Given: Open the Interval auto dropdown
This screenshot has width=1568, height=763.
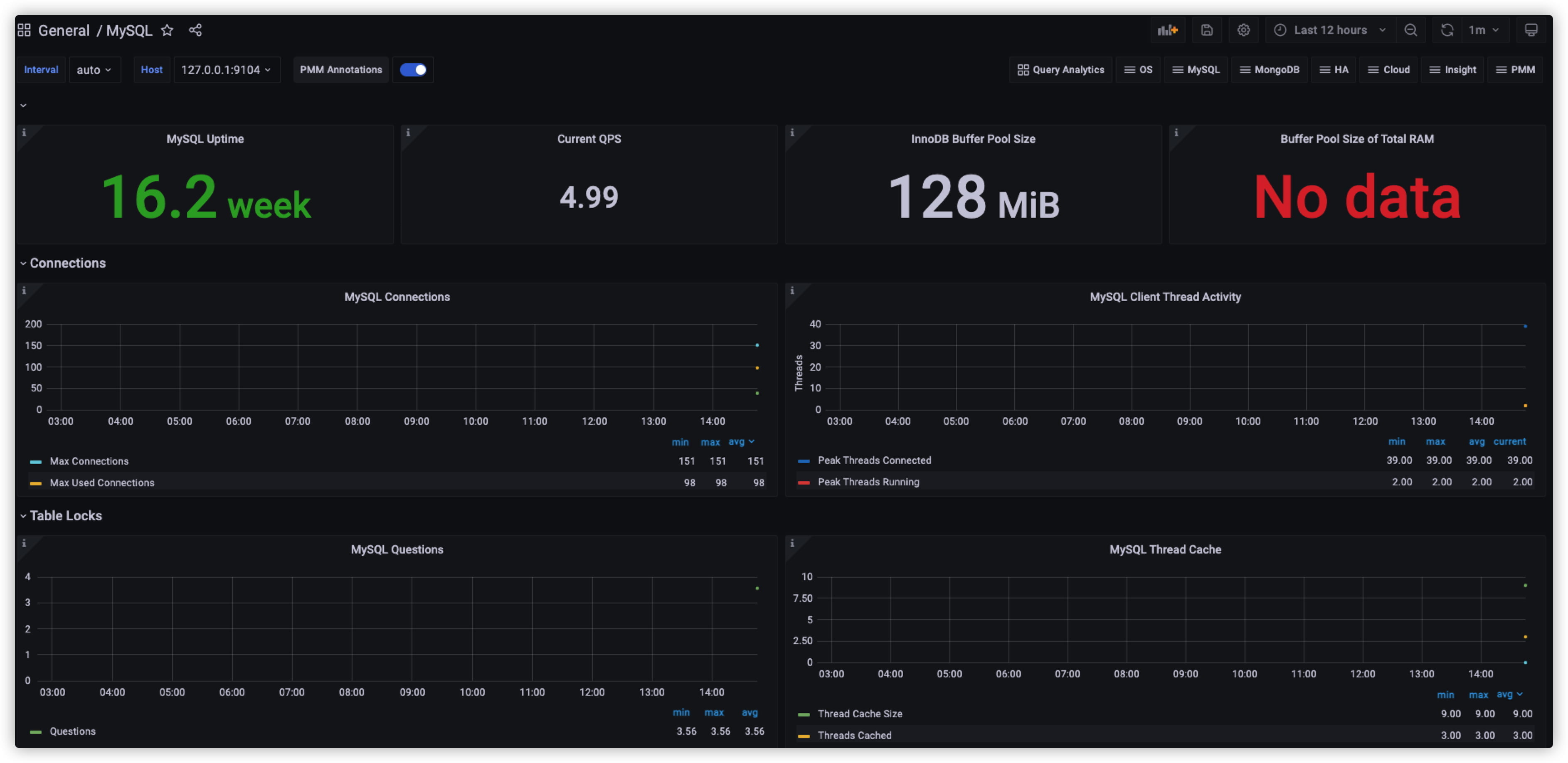Looking at the screenshot, I should click(x=94, y=69).
